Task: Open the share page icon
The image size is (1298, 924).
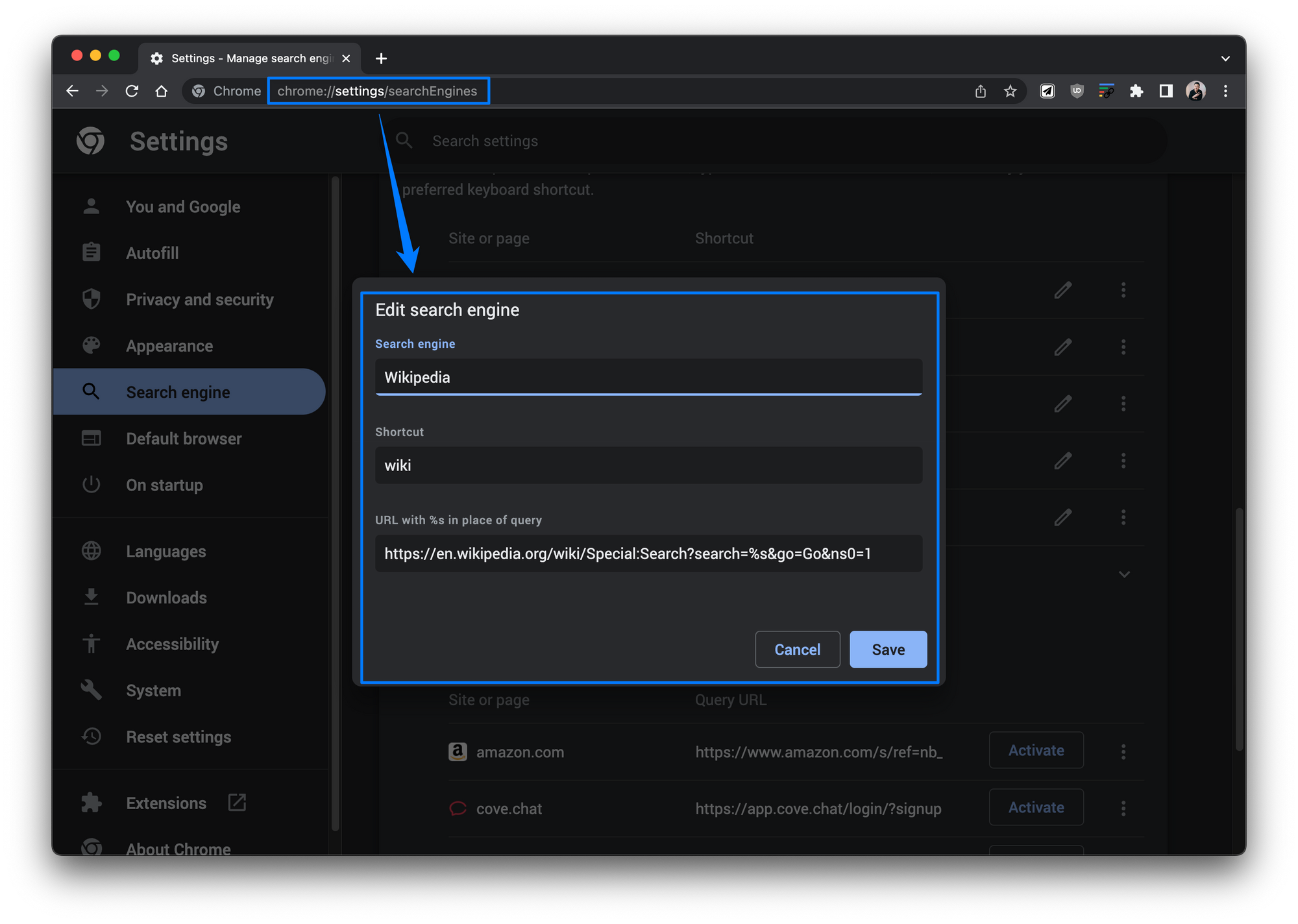Action: [x=981, y=91]
